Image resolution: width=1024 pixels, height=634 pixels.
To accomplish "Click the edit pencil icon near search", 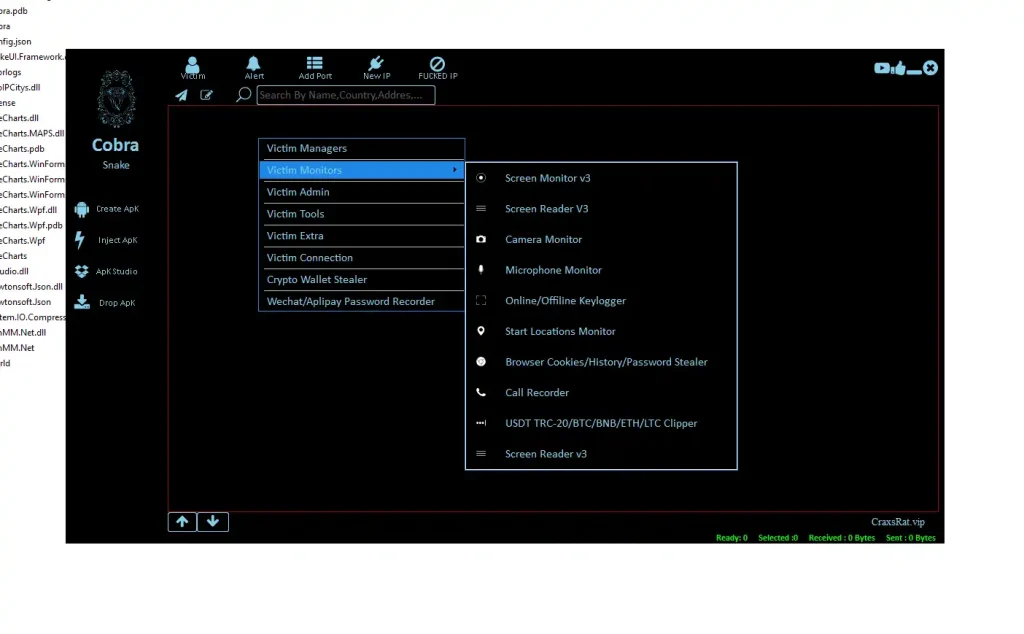I will pos(207,95).
